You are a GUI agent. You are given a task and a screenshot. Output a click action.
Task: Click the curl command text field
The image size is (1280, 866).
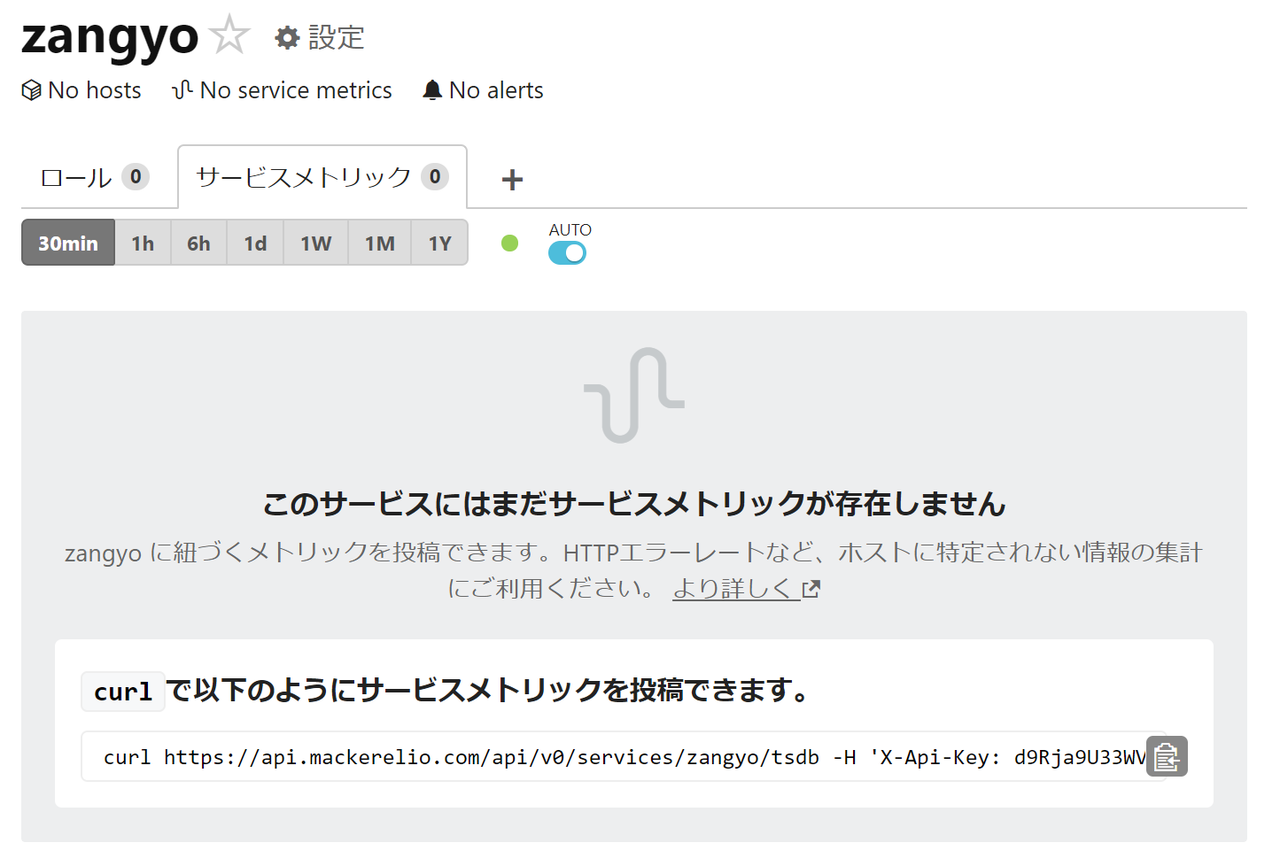point(623,757)
